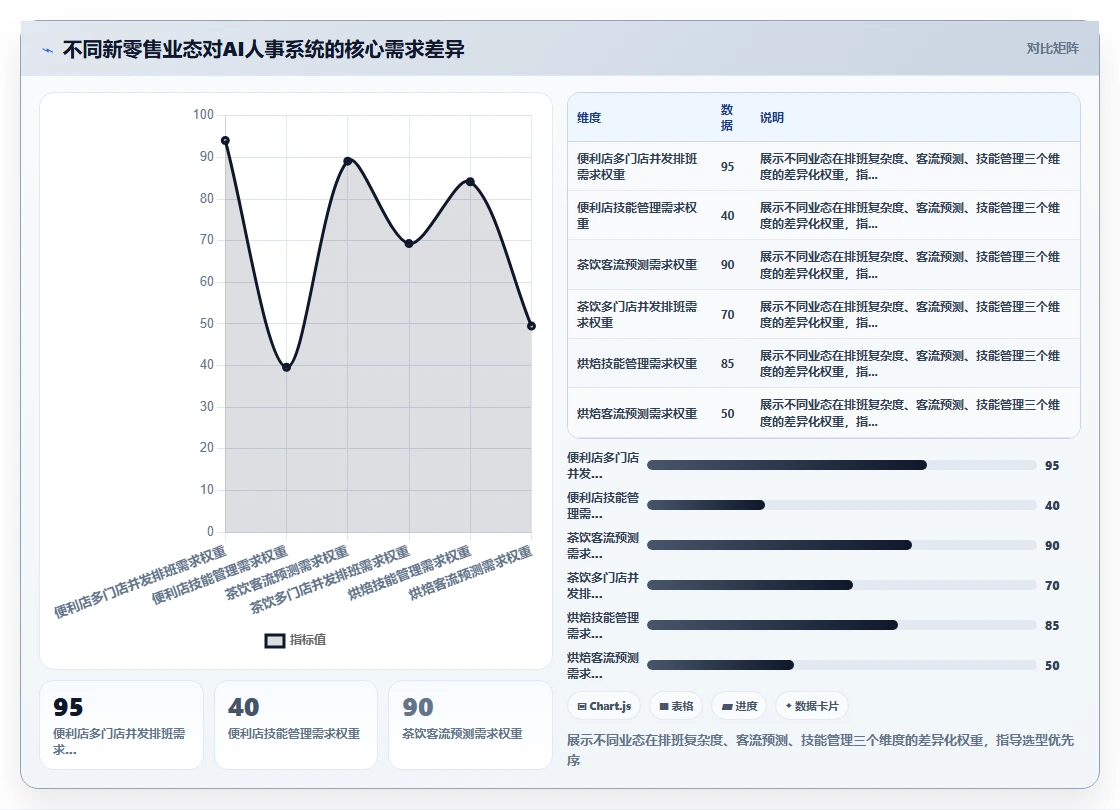Click x-axis label 烘焙客流预测需求权重
This screenshot has height=810, width=1120.
471,573
